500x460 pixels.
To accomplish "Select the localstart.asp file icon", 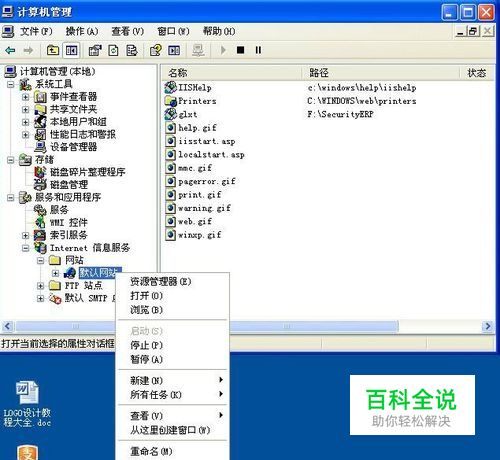I will [170, 154].
